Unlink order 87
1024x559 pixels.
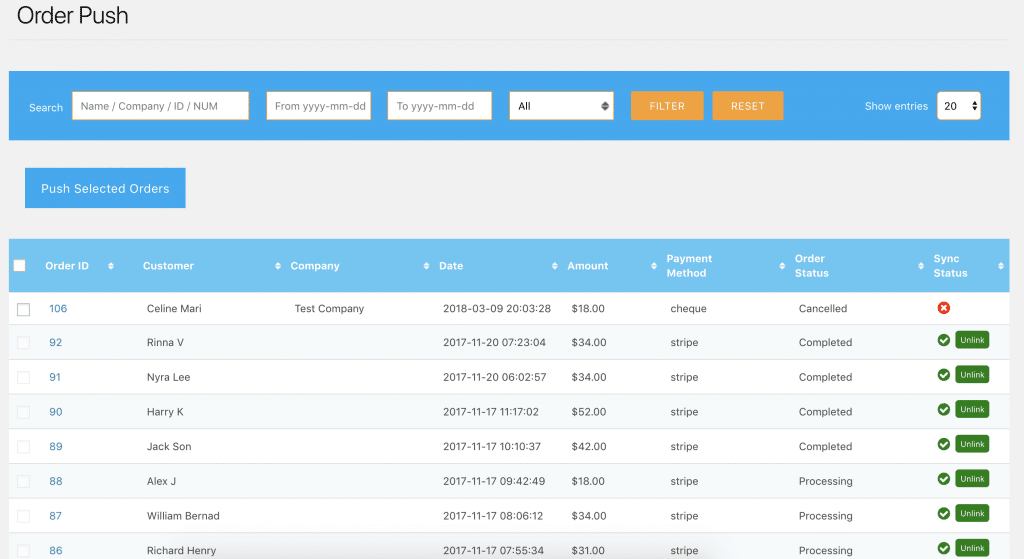click(972, 513)
